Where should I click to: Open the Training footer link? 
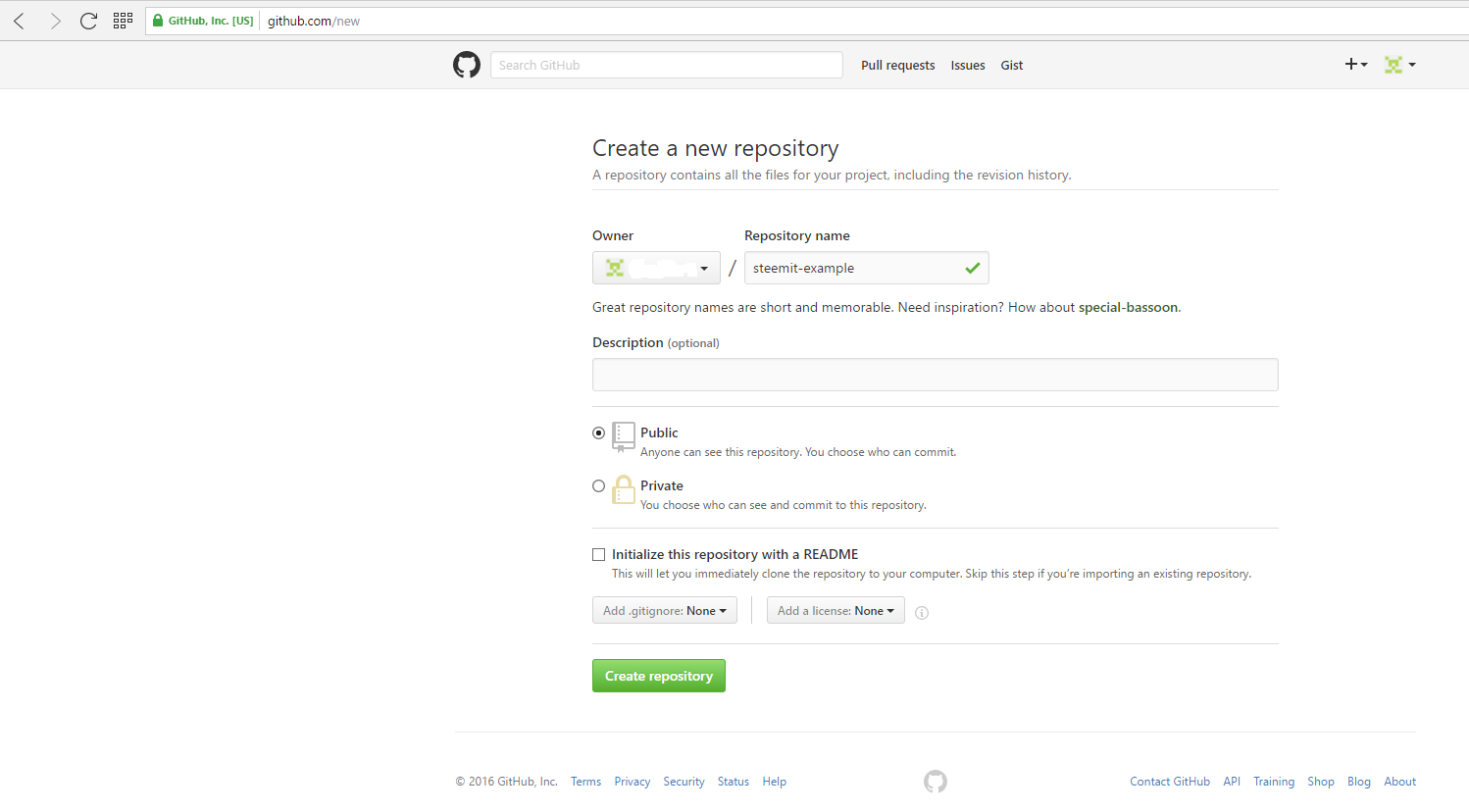(x=1274, y=782)
